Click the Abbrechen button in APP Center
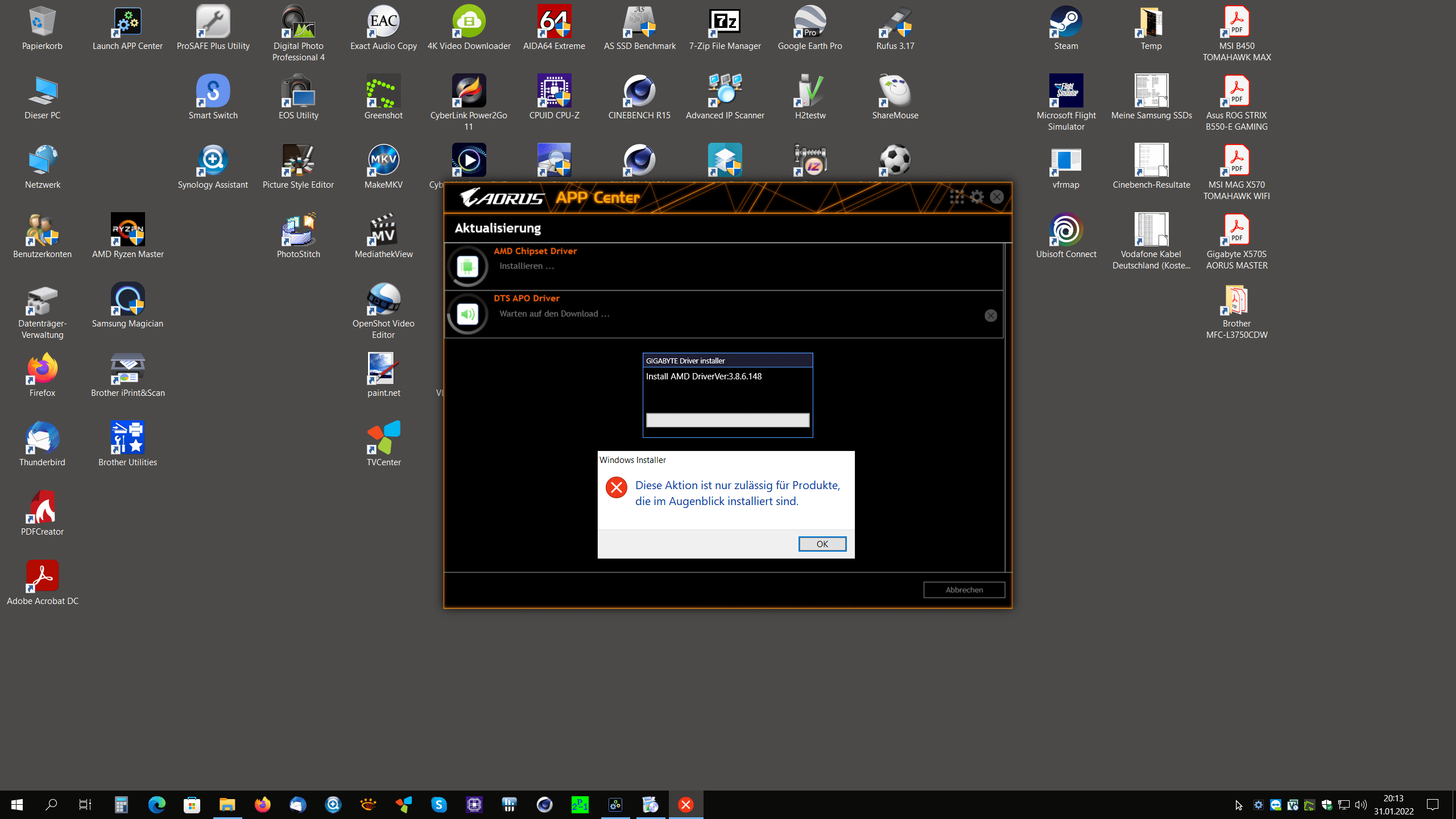 [x=964, y=590]
